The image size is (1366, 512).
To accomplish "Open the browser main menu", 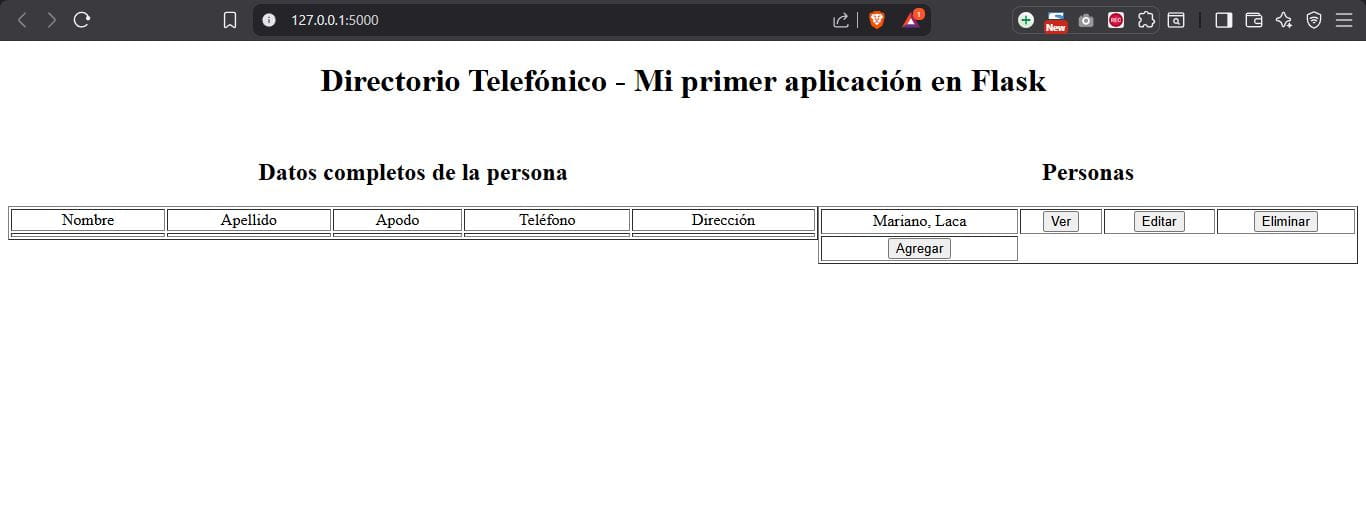I will pyautogui.click(x=1344, y=19).
